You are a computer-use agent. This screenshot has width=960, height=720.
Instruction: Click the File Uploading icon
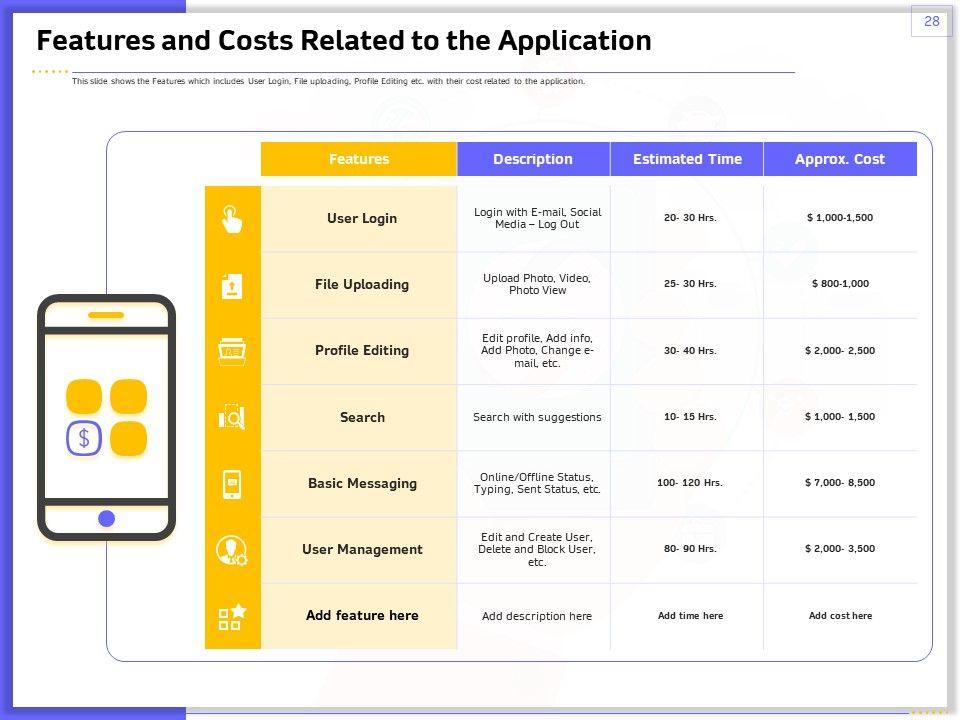[231, 286]
